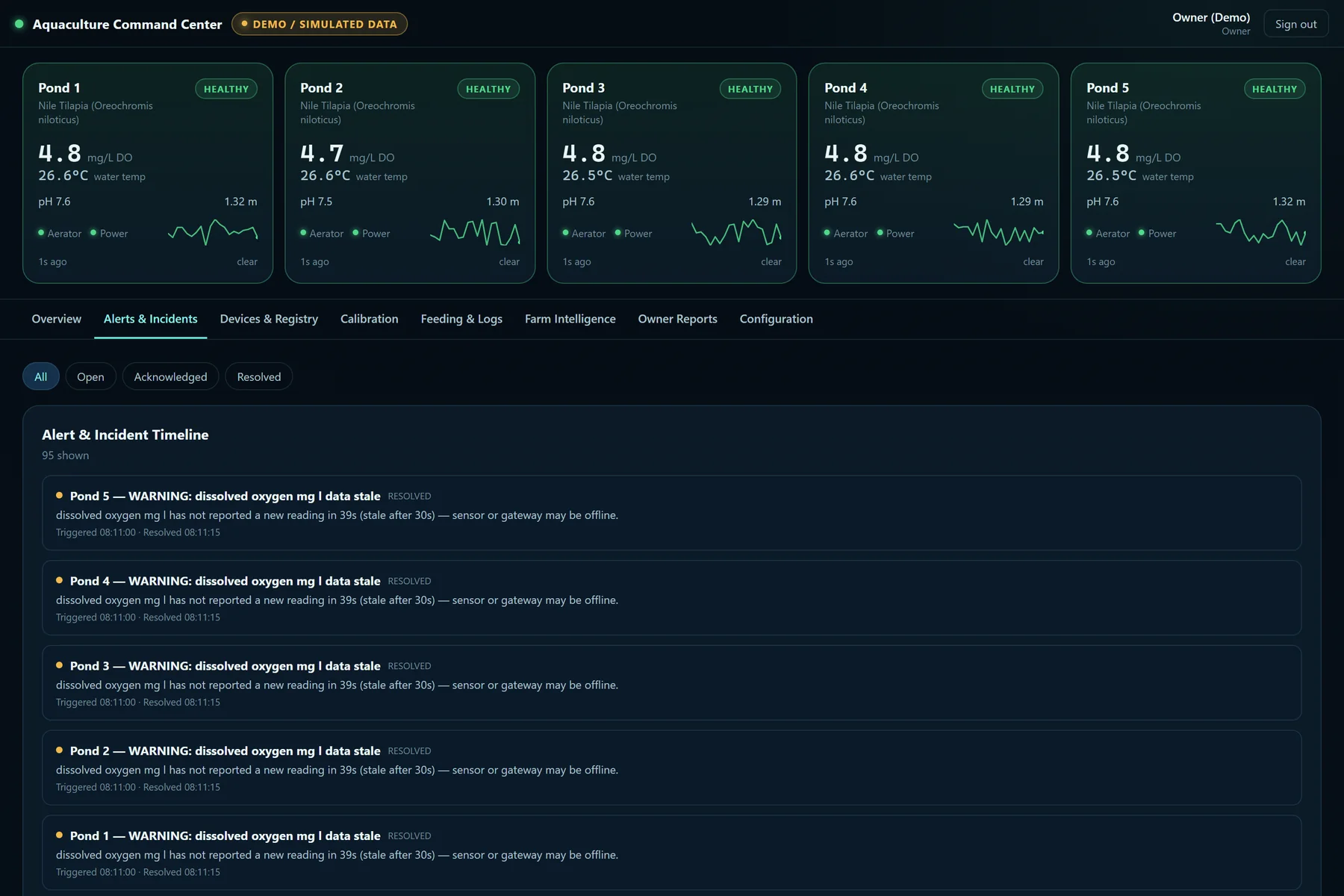The height and width of the screenshot is (896, 1344).
Task: Open the Pond 4 data stale alert title
Action: (x=225, y=581)
